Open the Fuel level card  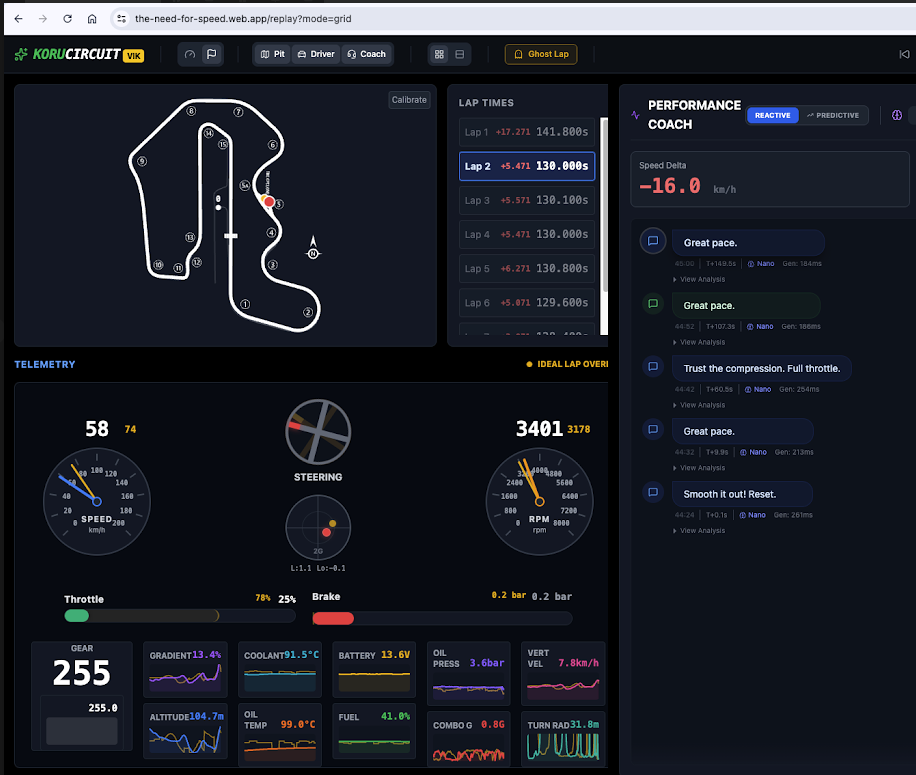[374, 731]
